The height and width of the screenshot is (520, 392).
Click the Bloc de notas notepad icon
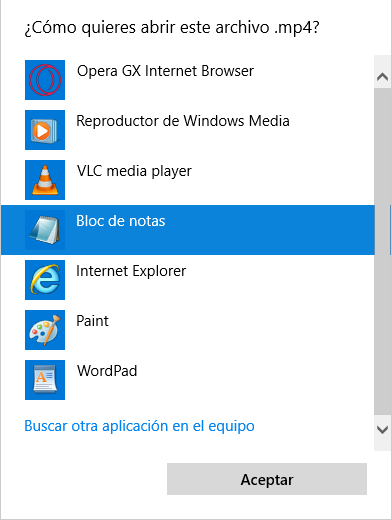coord(45,230)
